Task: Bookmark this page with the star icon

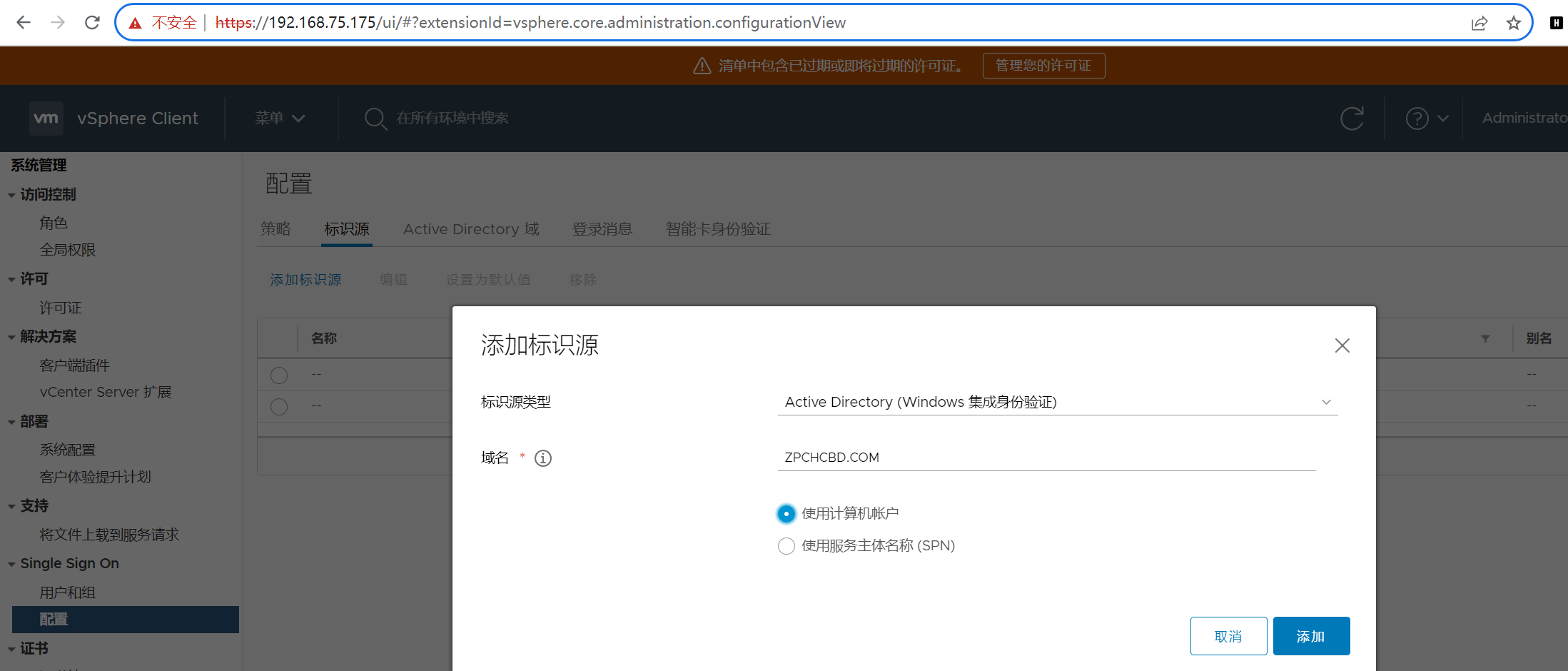Action: 1513,23
